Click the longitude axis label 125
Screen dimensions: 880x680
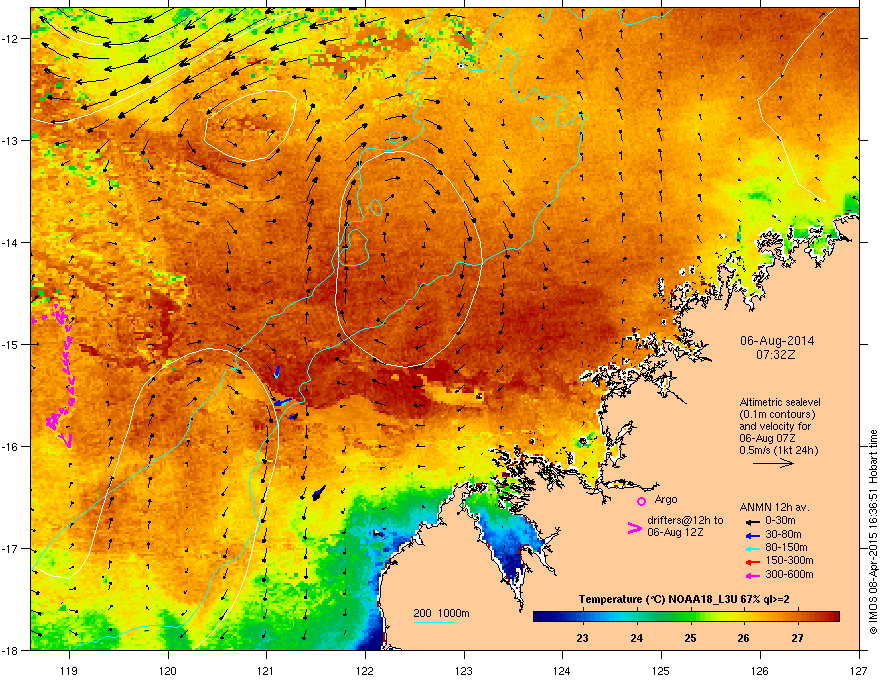[661, 670]
